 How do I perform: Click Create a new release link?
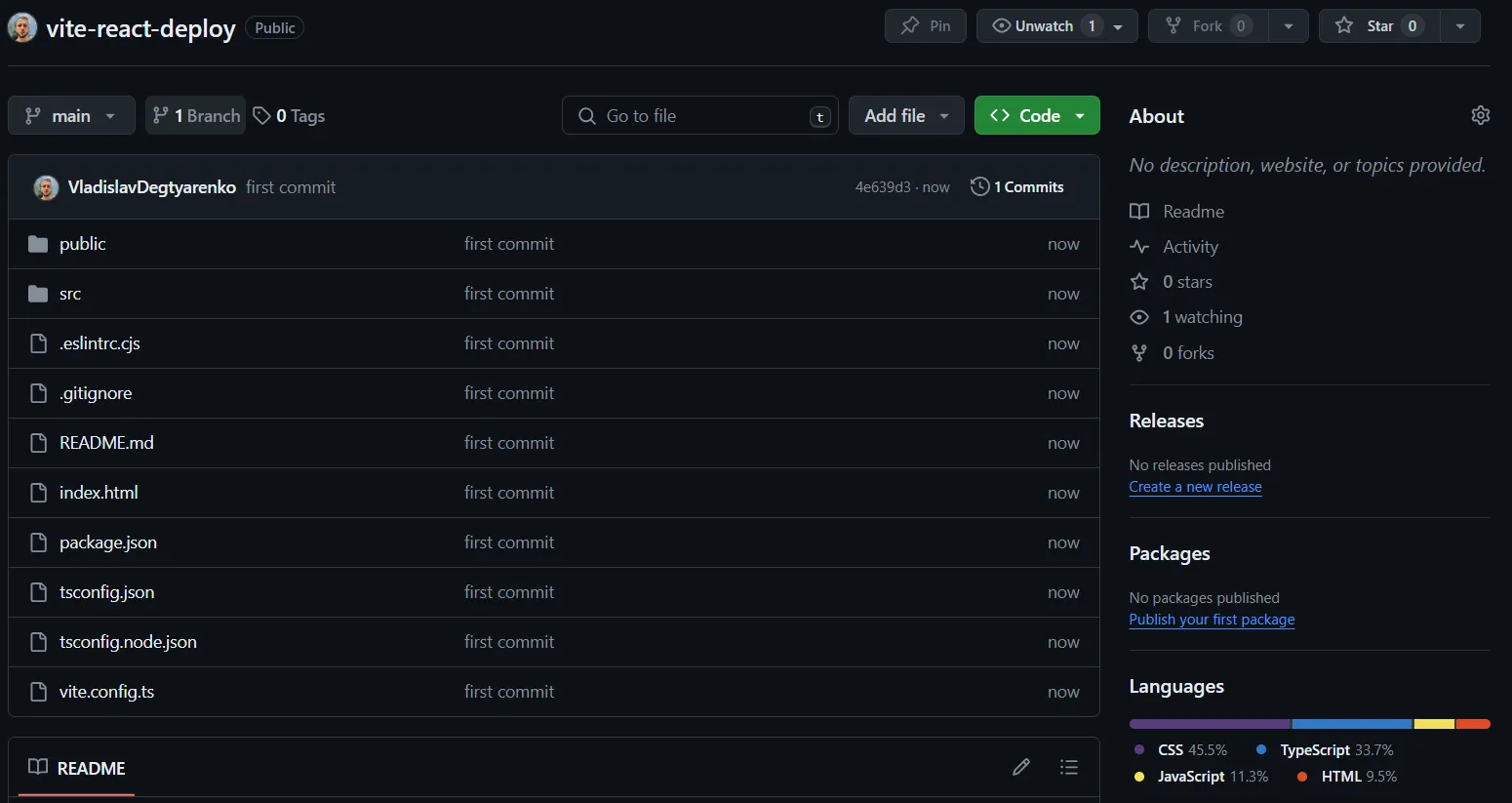[1195, 487]
